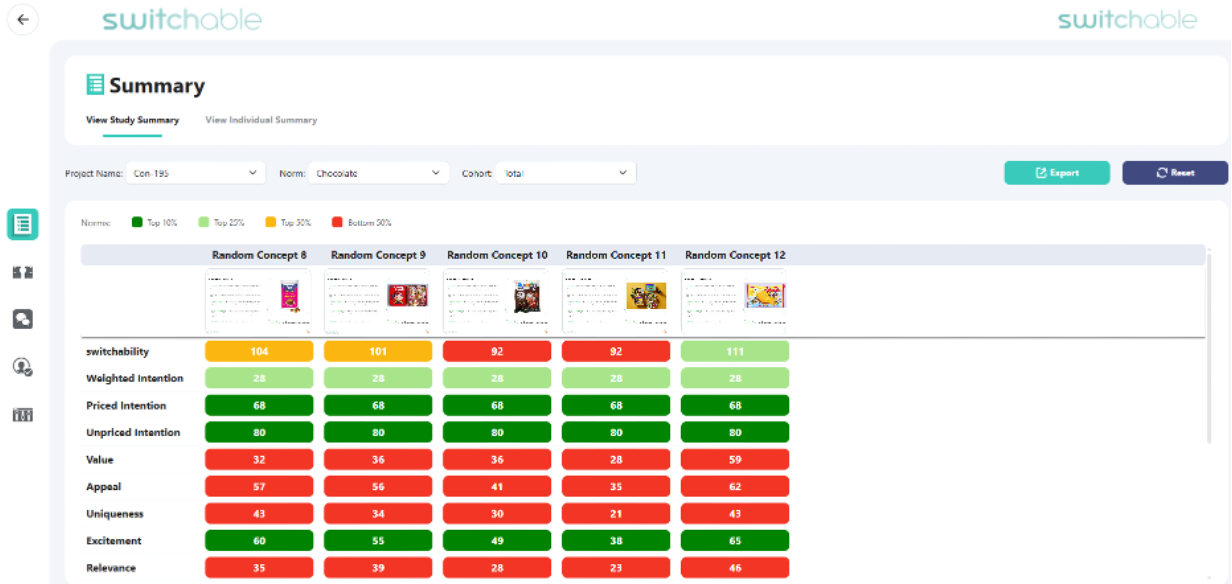
Task: Open the Cohort dropdown showing Total
Action: [566, 173]
